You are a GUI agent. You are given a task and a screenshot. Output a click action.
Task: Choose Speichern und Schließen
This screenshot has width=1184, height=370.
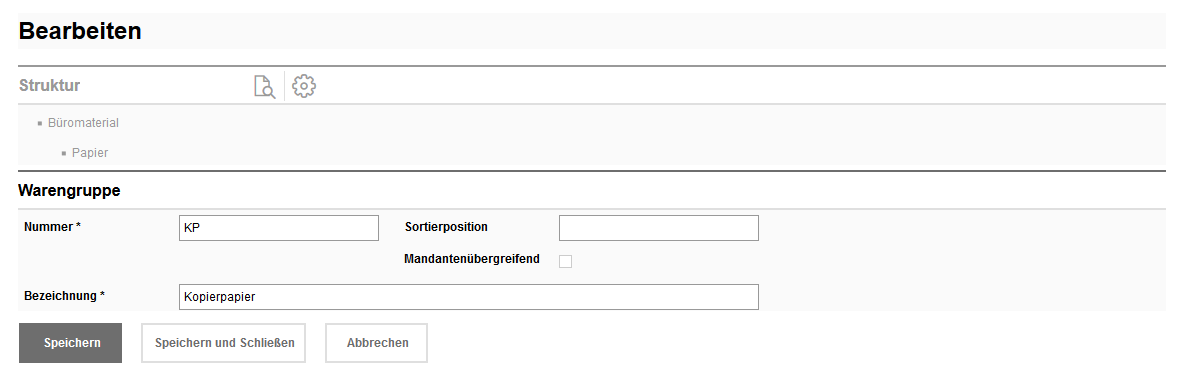(x=224, y=343)
